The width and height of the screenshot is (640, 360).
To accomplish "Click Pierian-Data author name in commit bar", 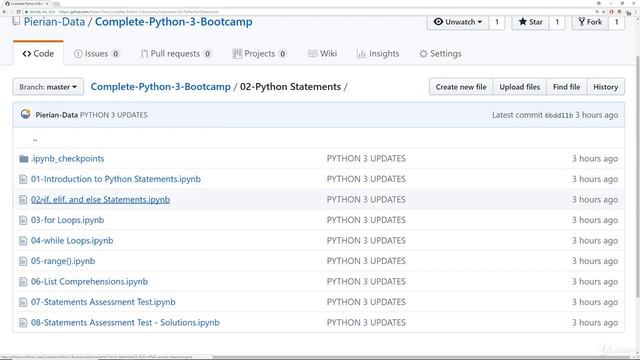I will click(x=56, y=115).
